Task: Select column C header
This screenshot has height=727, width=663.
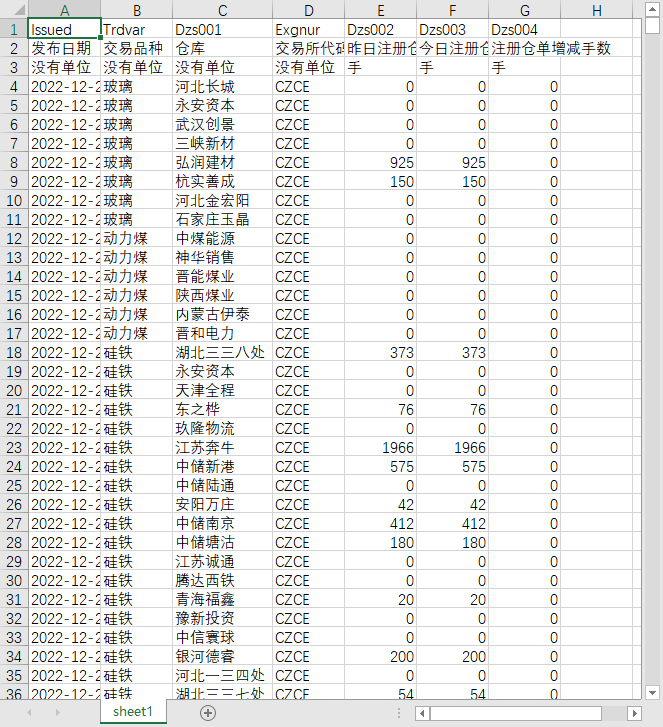Action: tap(223, 10)
